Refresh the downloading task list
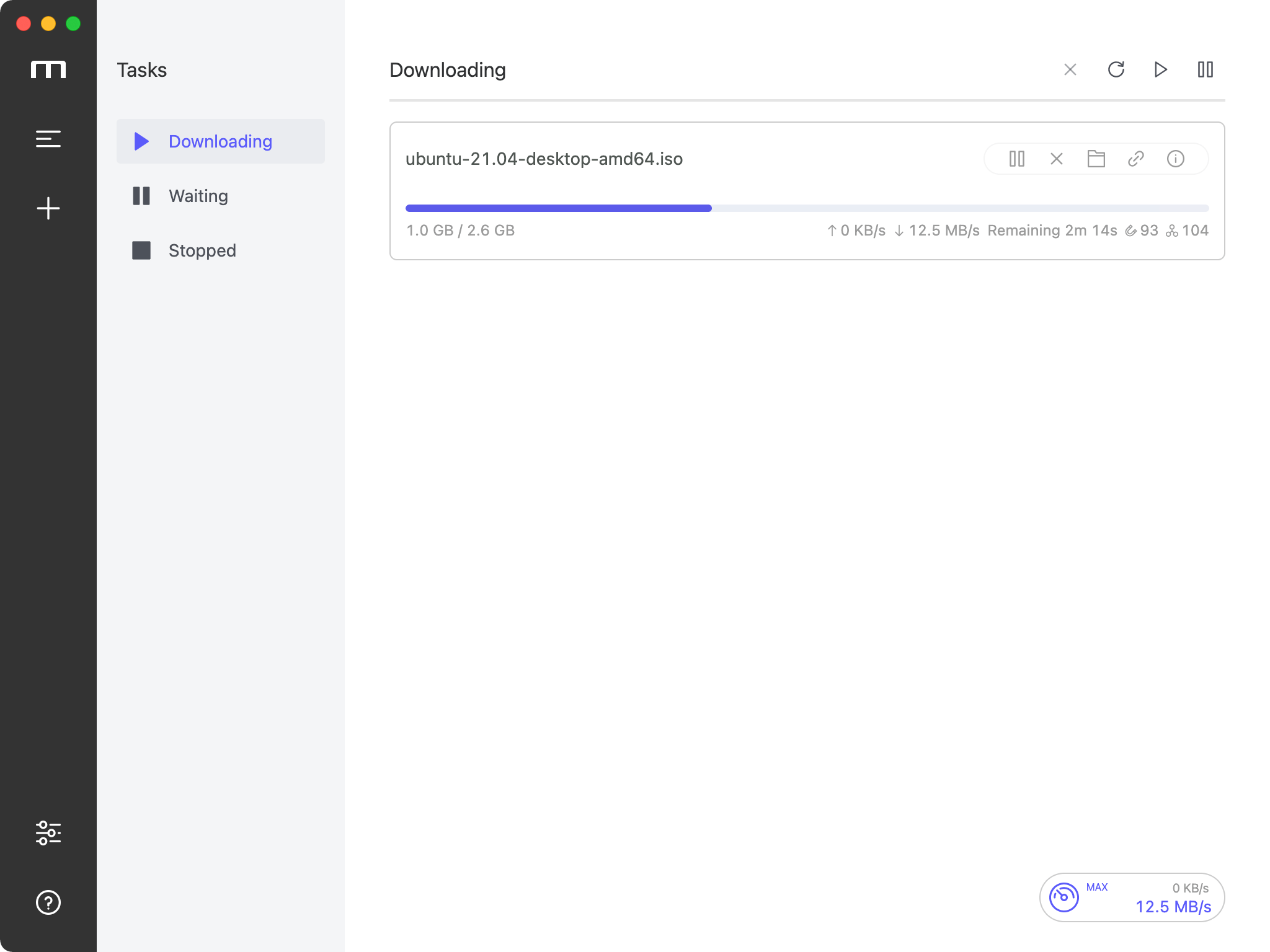The image size is (1270, 952). [1116, 69]
